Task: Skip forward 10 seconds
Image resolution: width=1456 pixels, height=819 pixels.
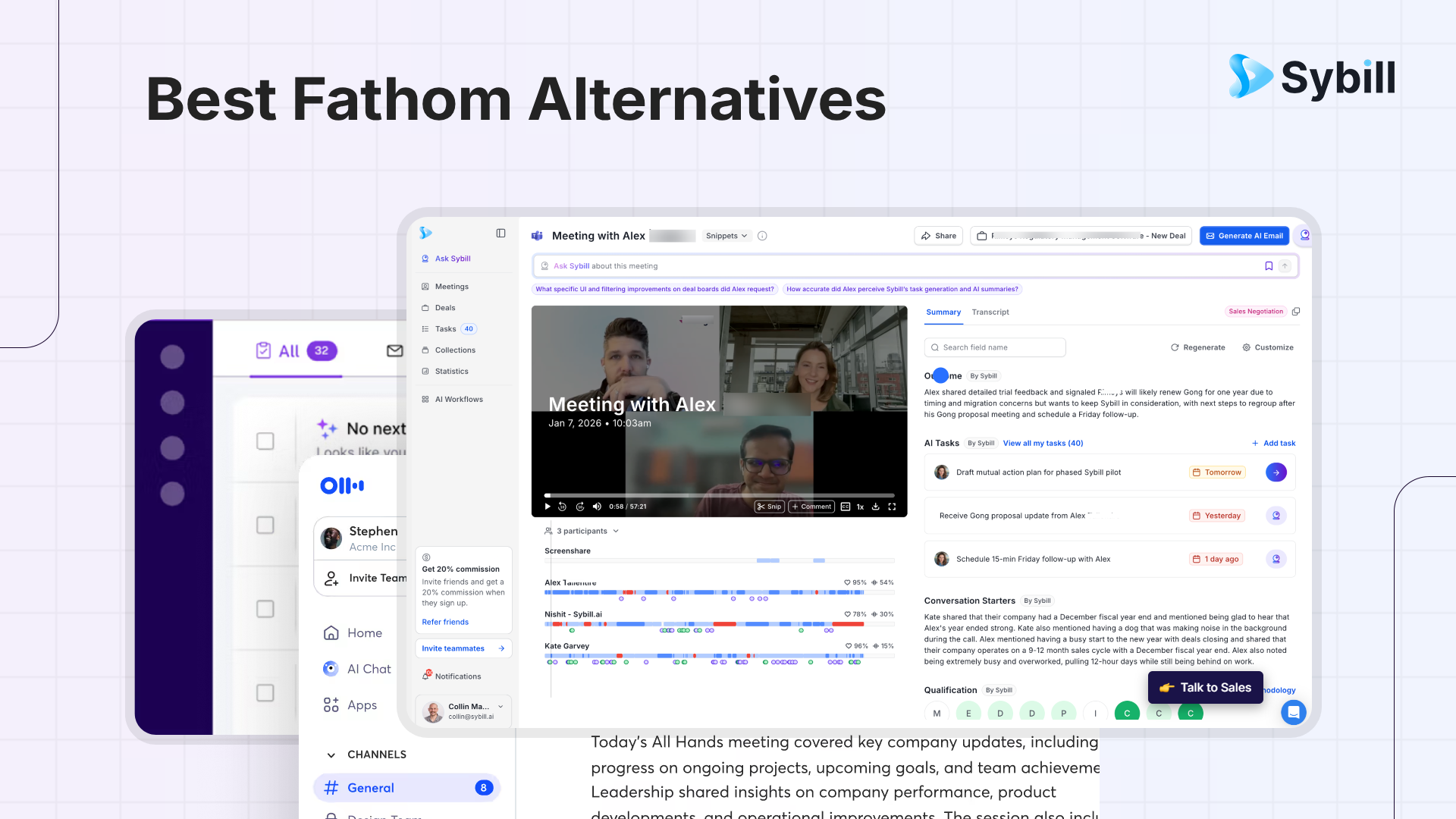Action: tap(580, 507)
